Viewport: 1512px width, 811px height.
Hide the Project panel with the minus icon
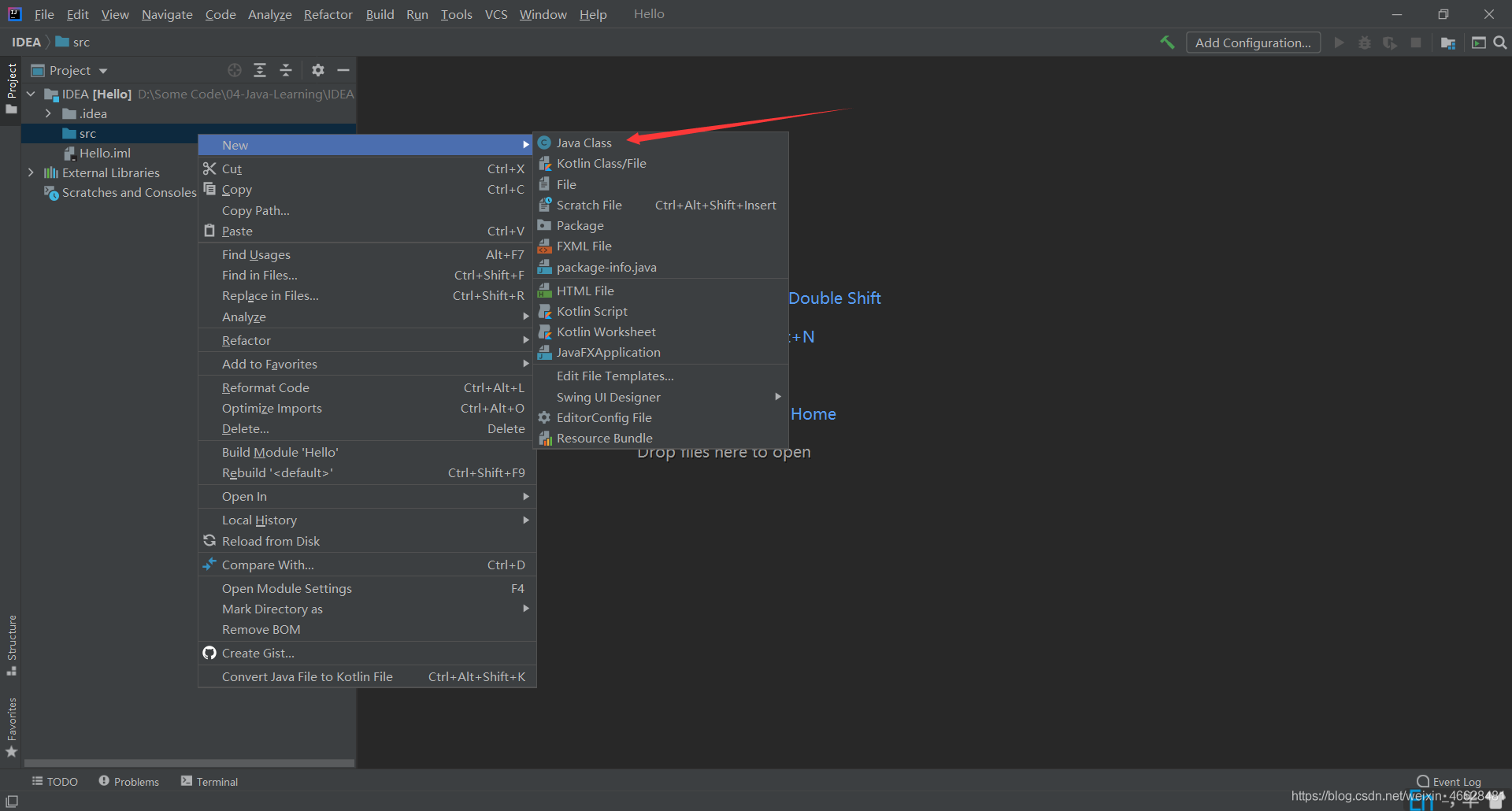(x=343, y=70)
